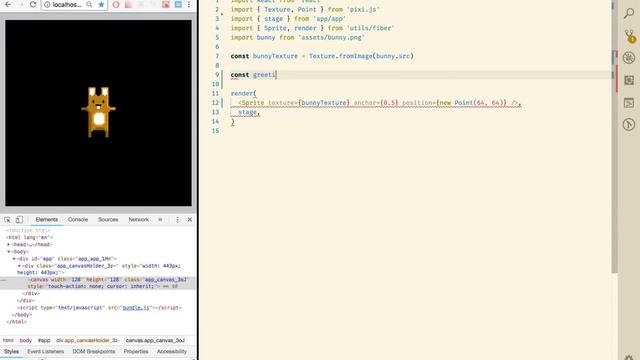Click the editor vertical scrollbar
The width and height of the screenshot is (640, 360).
click(x=614, y=138)
